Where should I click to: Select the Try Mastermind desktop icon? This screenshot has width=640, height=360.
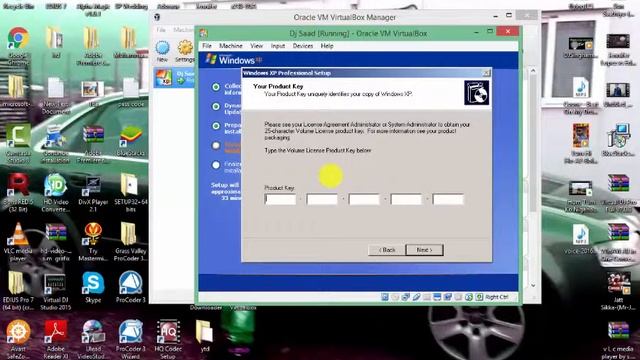coord(93,242)
